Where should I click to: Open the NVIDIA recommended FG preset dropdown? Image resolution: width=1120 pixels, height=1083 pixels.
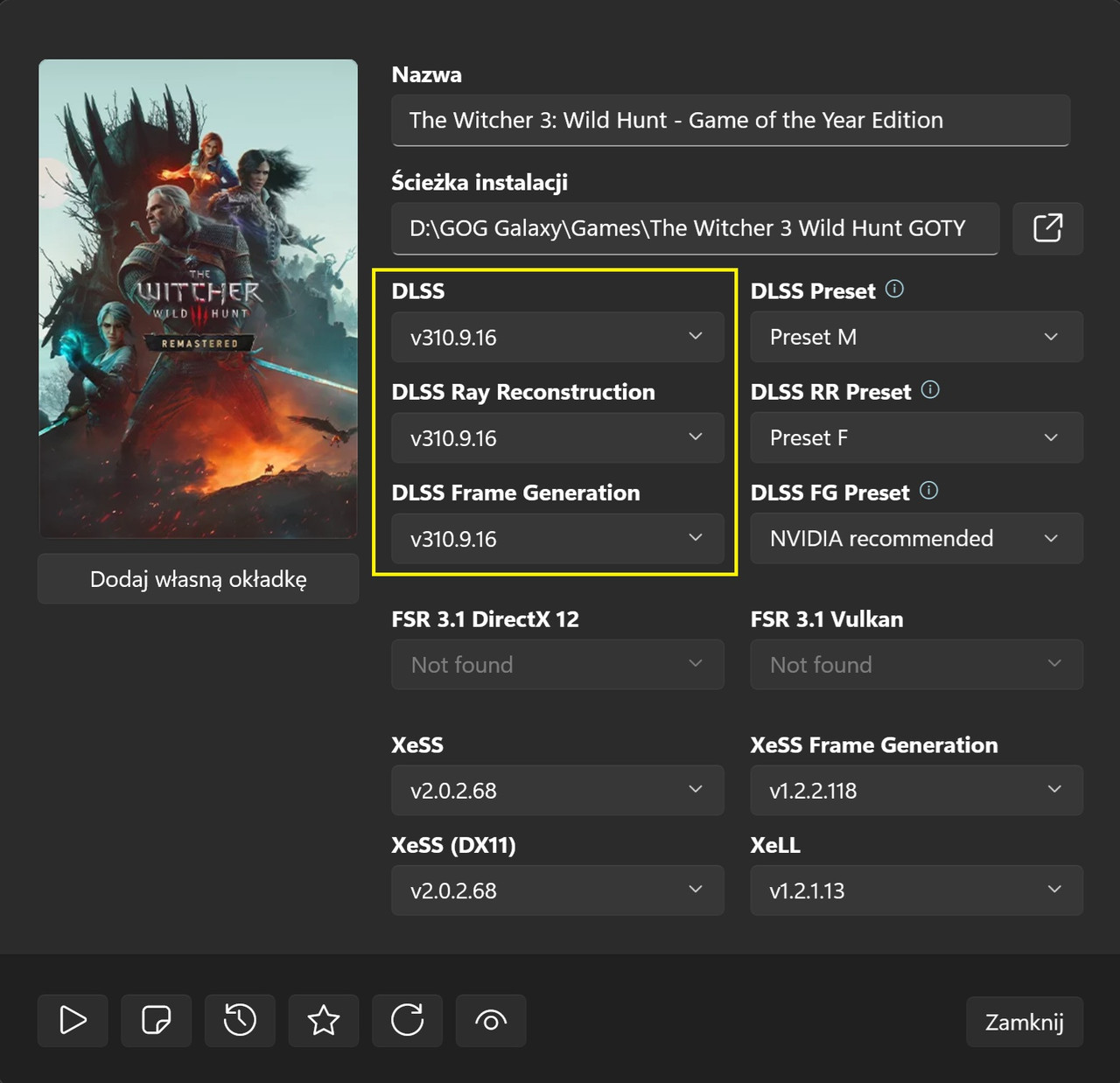(x=916, y=538)
